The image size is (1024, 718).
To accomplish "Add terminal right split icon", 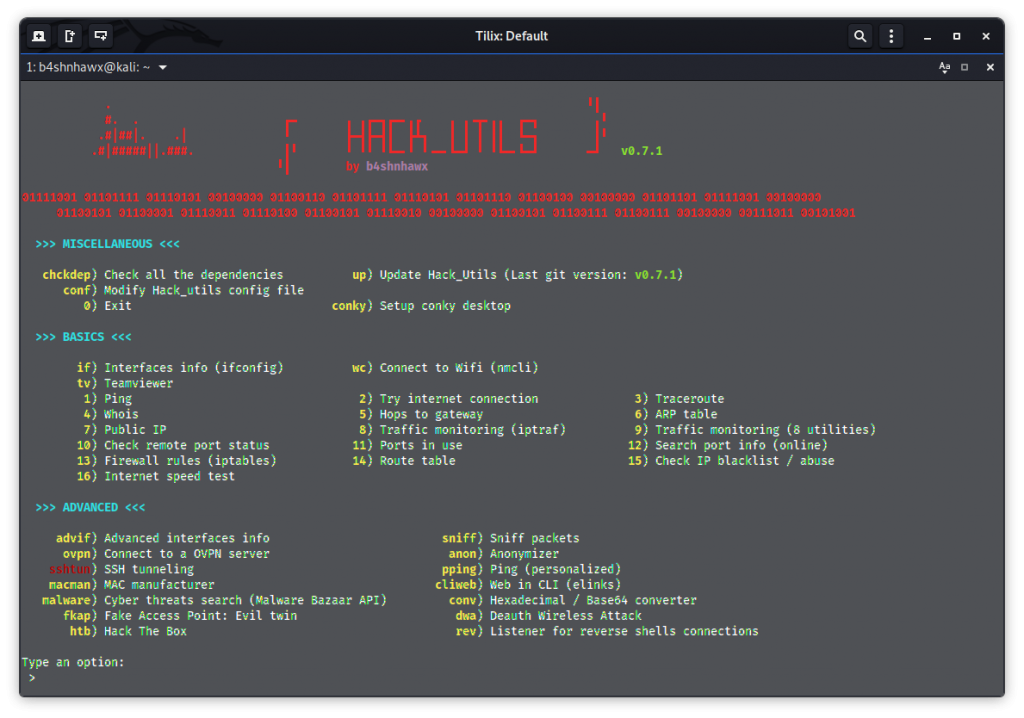I will coord(70,36).
